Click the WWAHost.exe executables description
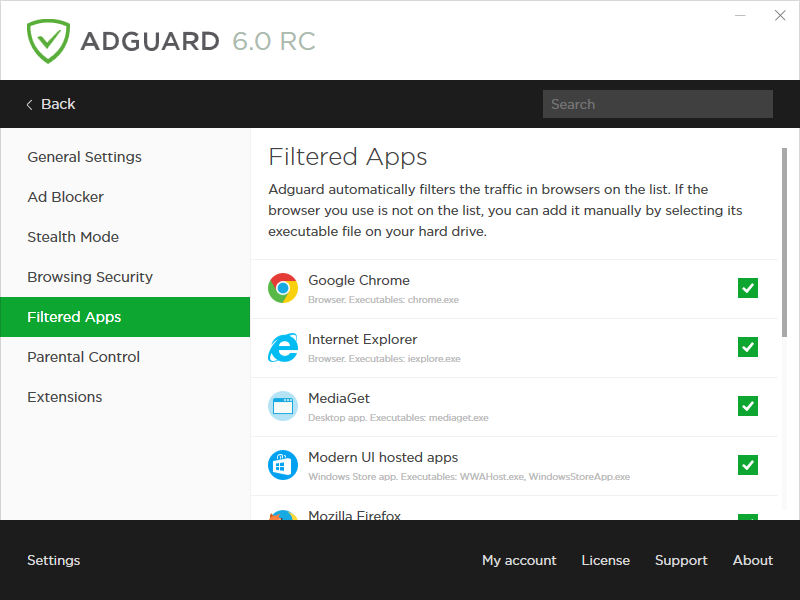Image resolution: width=800 pixels, height=600 pixels. click(x=469, y=477)
